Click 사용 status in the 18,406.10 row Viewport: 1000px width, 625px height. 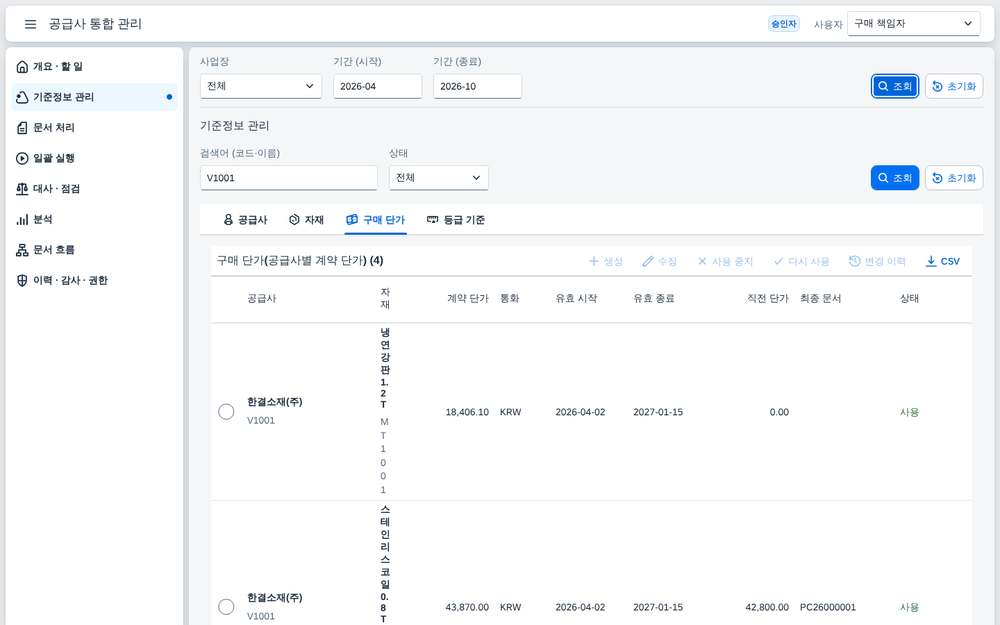[x=909, y=413]
